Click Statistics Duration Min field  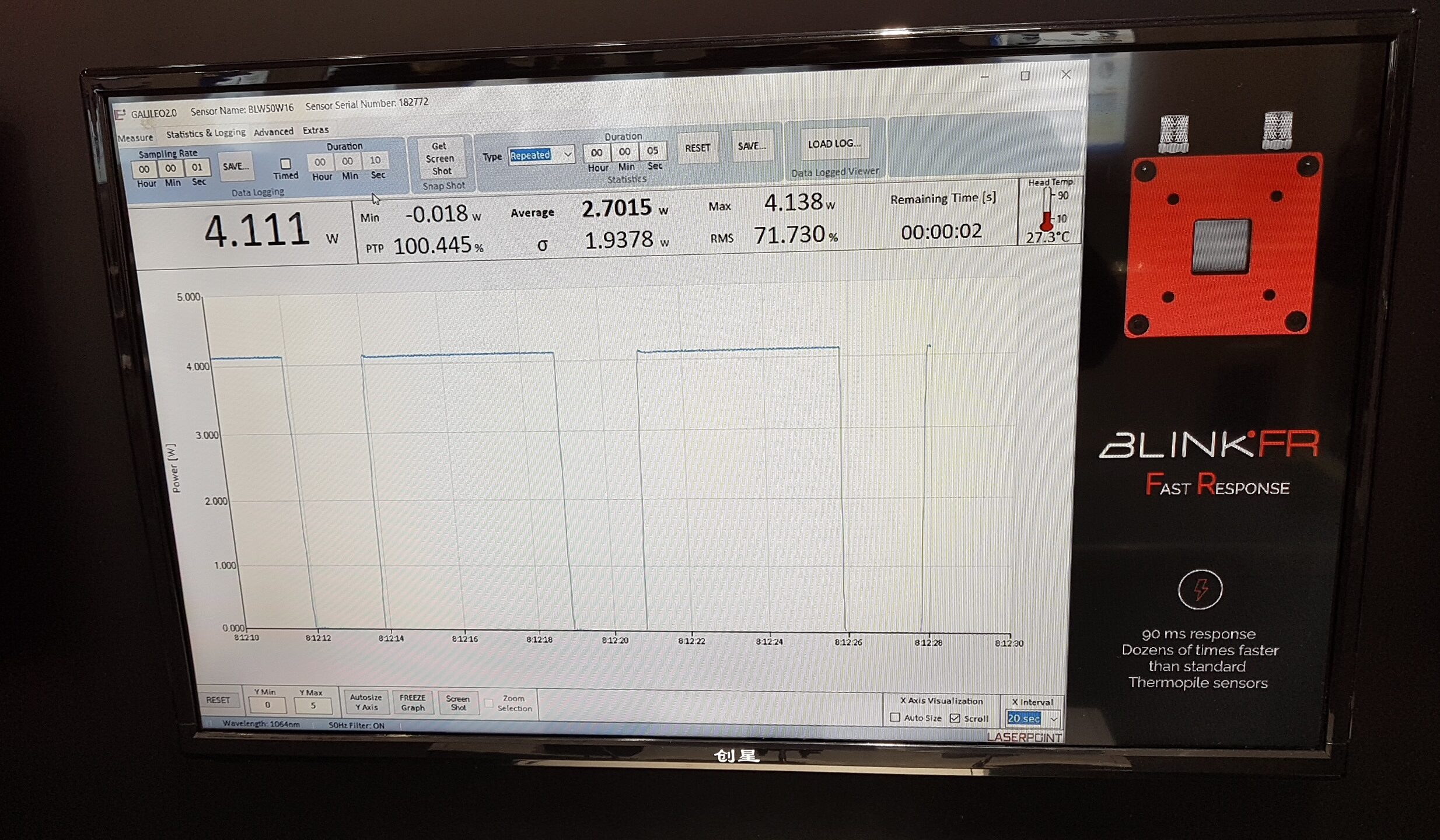624,152
